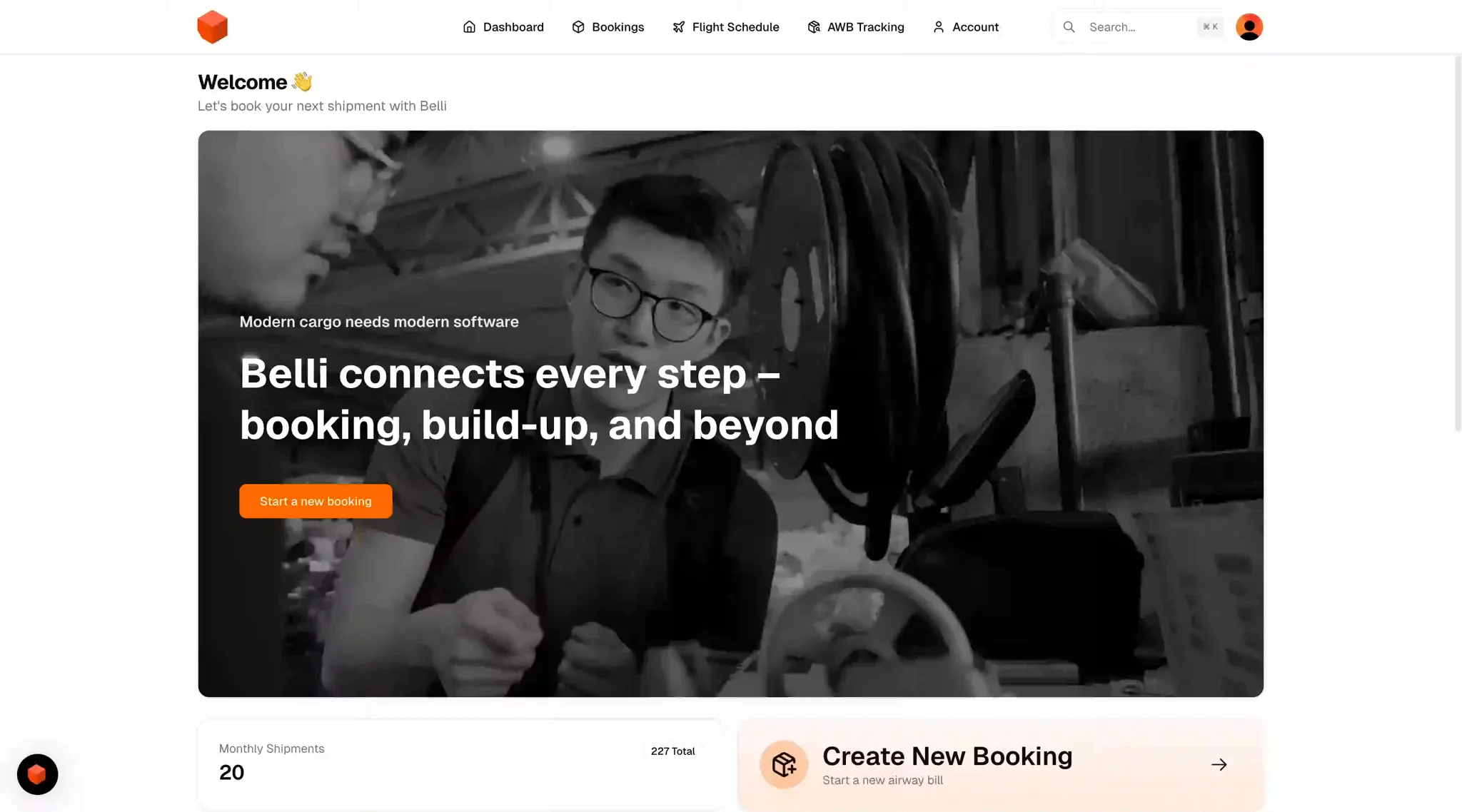Click the Bookings box icon
Viewport: 1462px width, 812px height.
coord(578,27)
